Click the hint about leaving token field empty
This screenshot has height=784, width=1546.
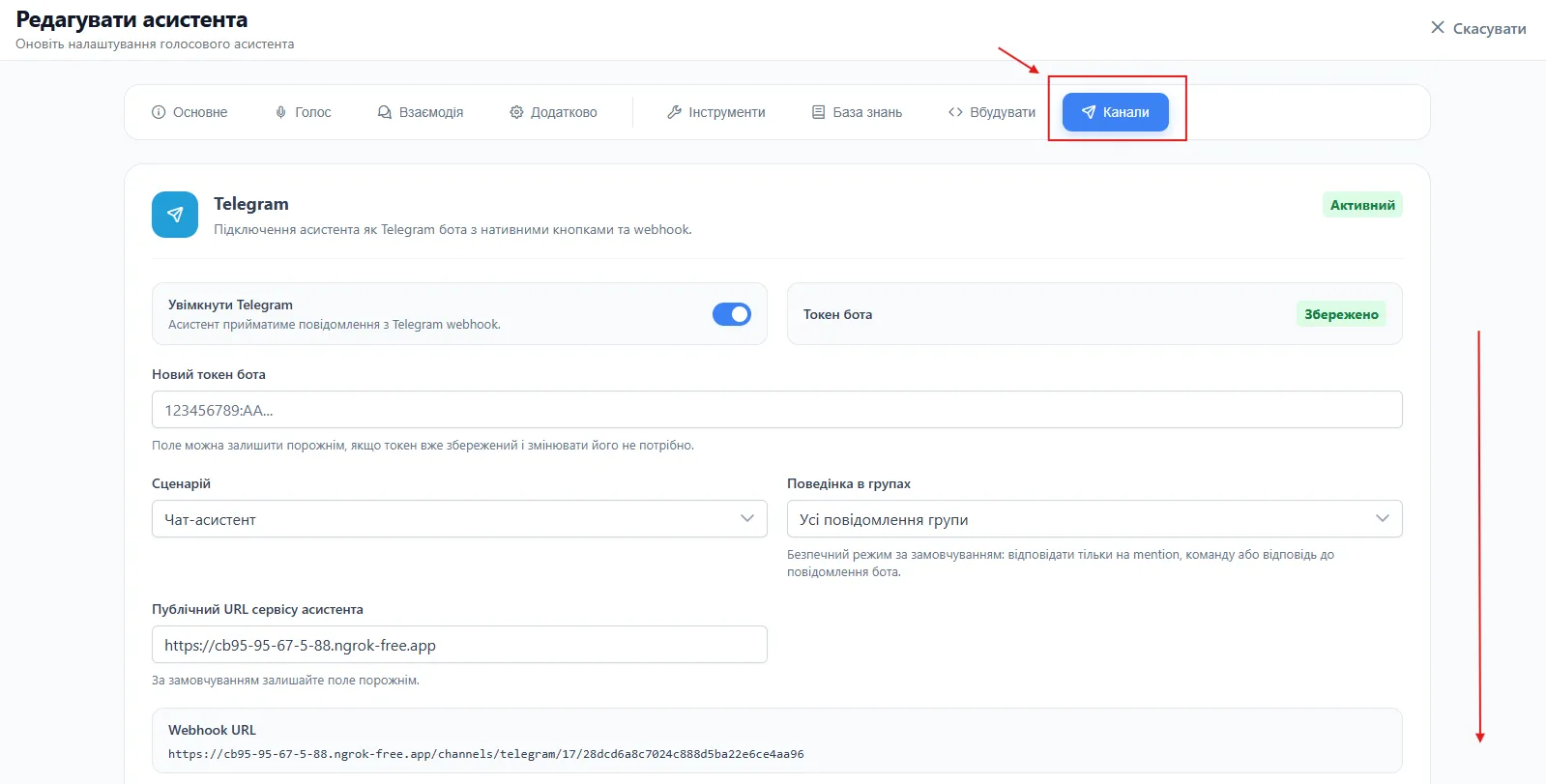click(423, 446)
